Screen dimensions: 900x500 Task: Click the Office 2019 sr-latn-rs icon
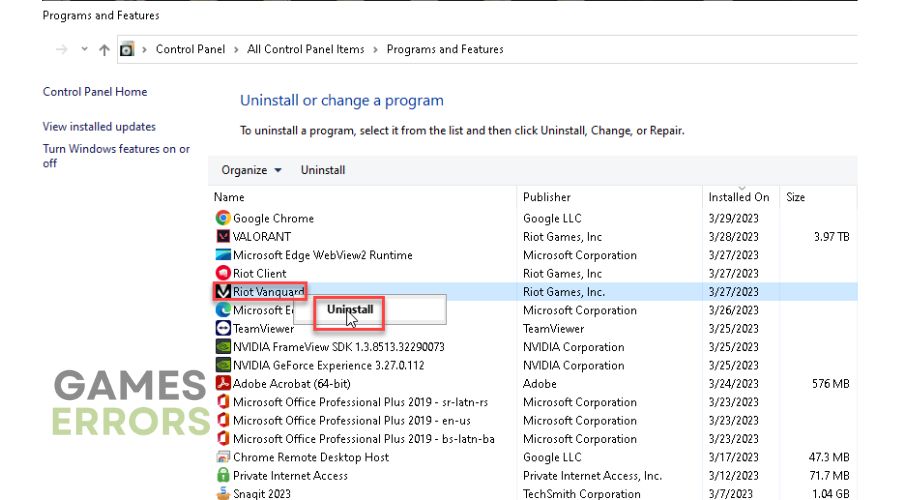pyautogui.click(x=223, y=402)
